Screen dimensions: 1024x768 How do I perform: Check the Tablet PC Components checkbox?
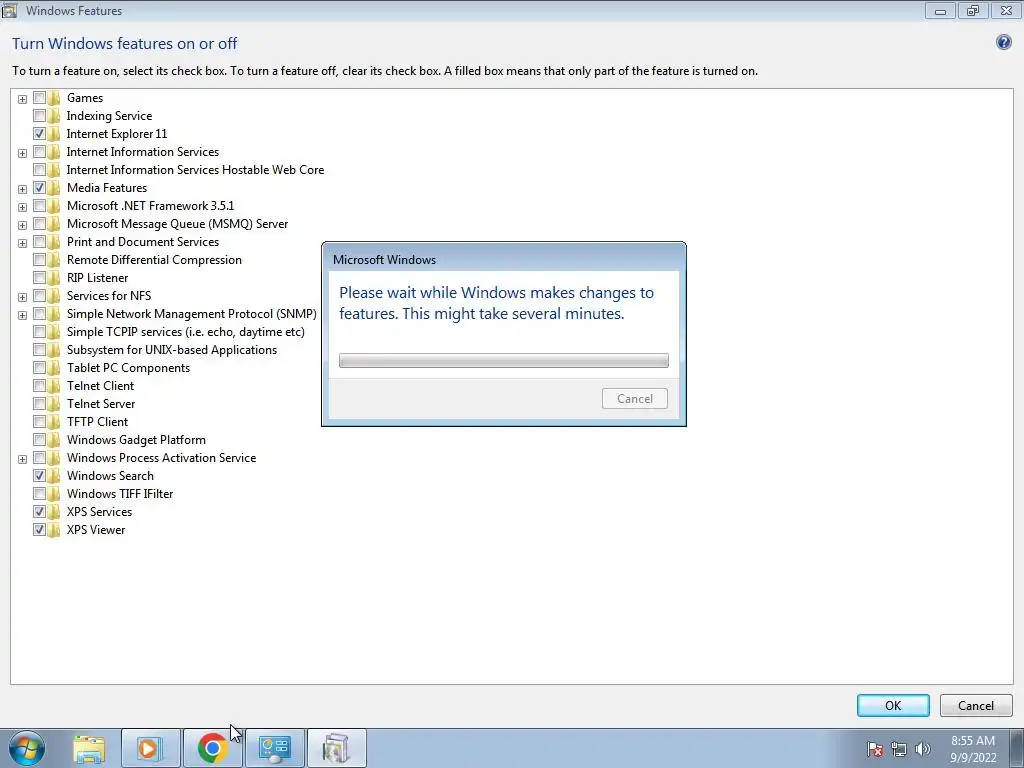click(x=39, y=368)
